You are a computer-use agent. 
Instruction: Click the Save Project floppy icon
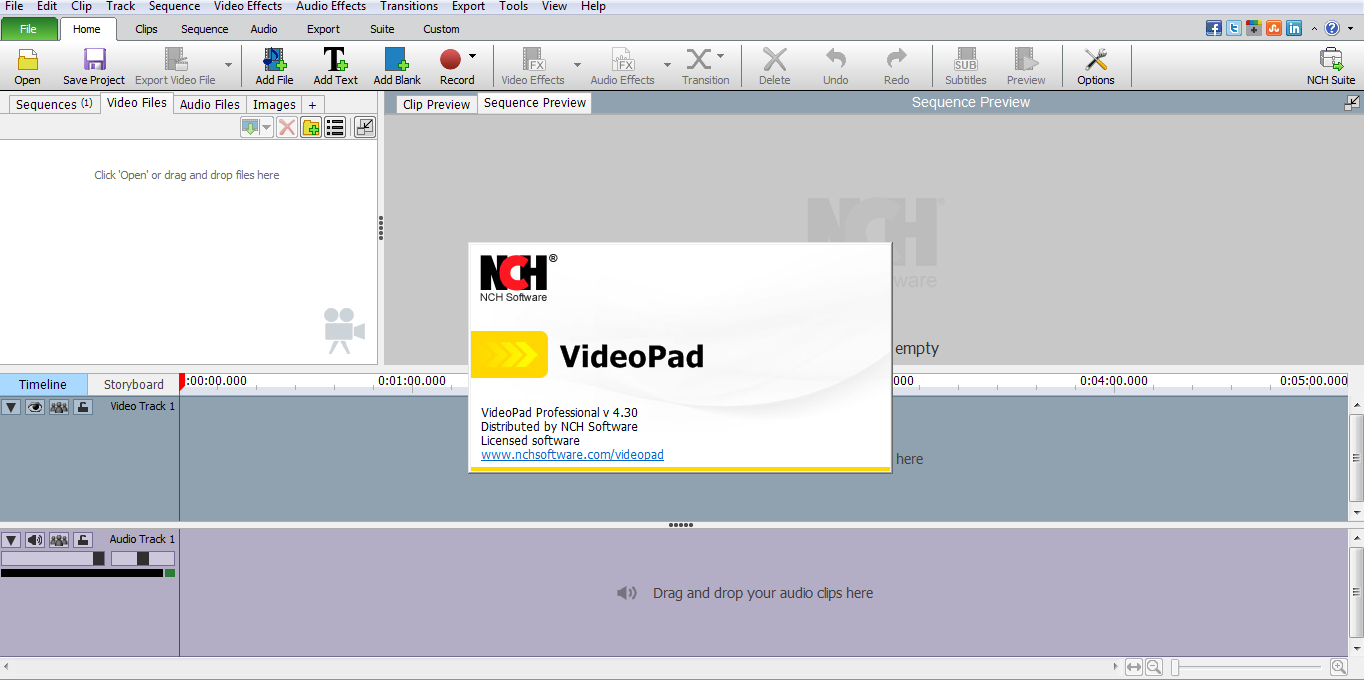click(94, 60)
